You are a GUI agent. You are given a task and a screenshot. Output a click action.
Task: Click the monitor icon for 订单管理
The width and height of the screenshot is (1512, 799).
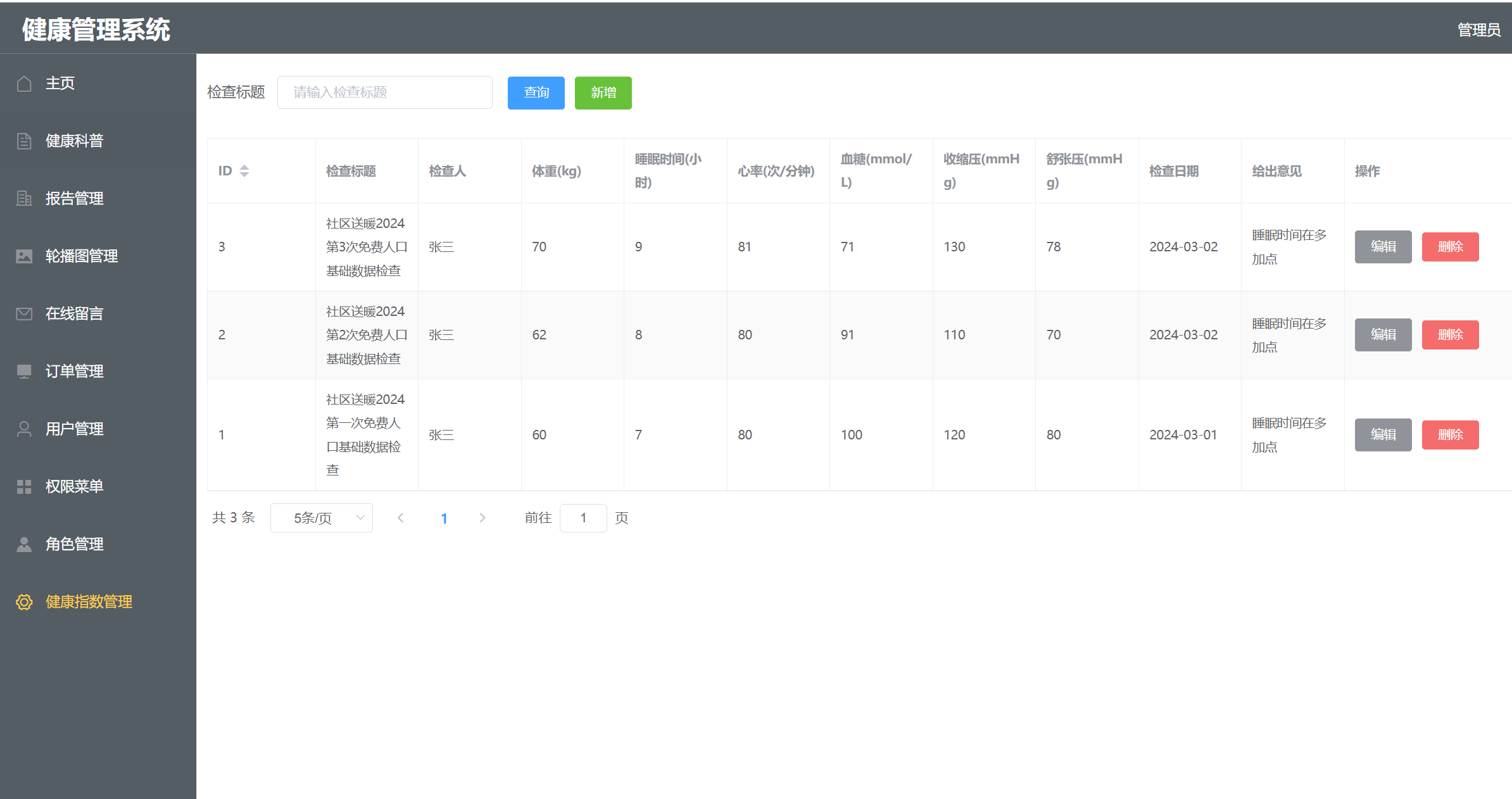pyautogui.click(x=24, y=372)
